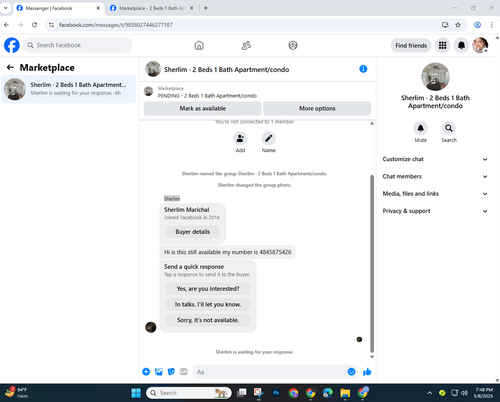Go to Facebook Home via house icon

click(x=199, y=45)
